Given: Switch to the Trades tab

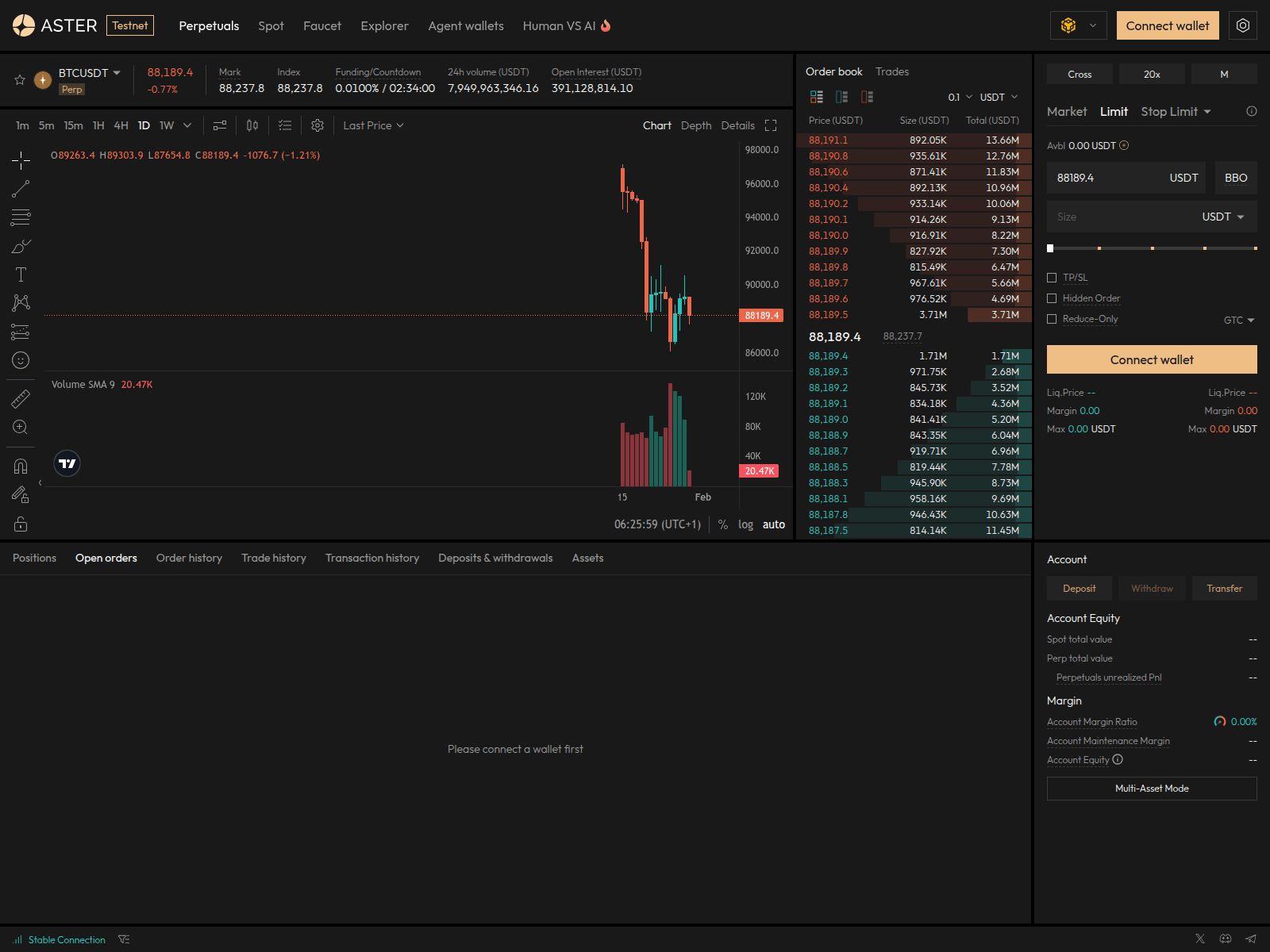Looking at the screenshot, I should [892, 71].
